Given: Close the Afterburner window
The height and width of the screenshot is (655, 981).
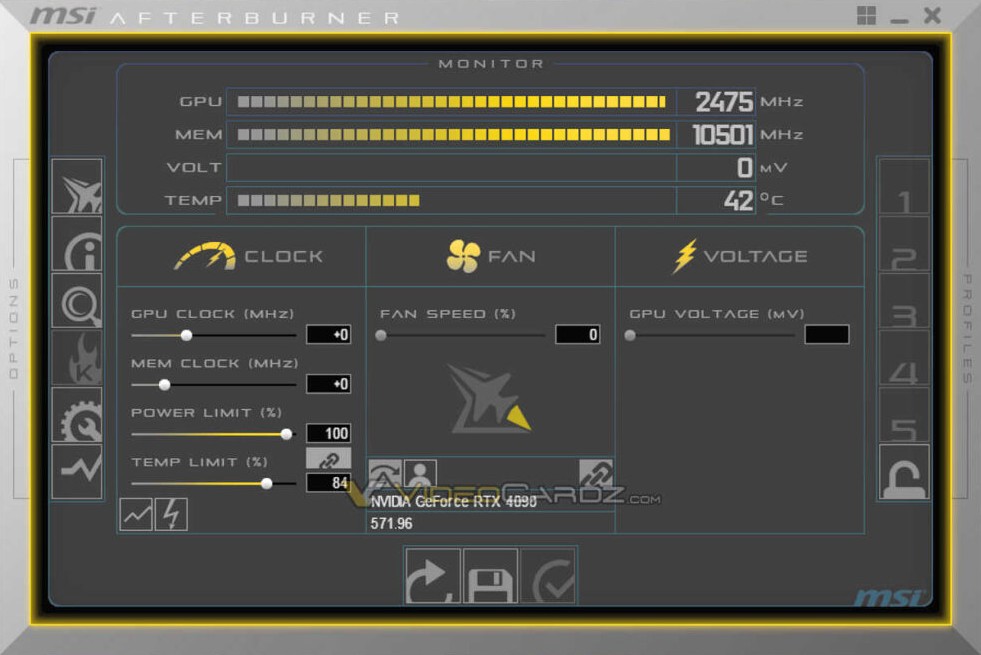Looking at the screenshot, I should [932, 15].
